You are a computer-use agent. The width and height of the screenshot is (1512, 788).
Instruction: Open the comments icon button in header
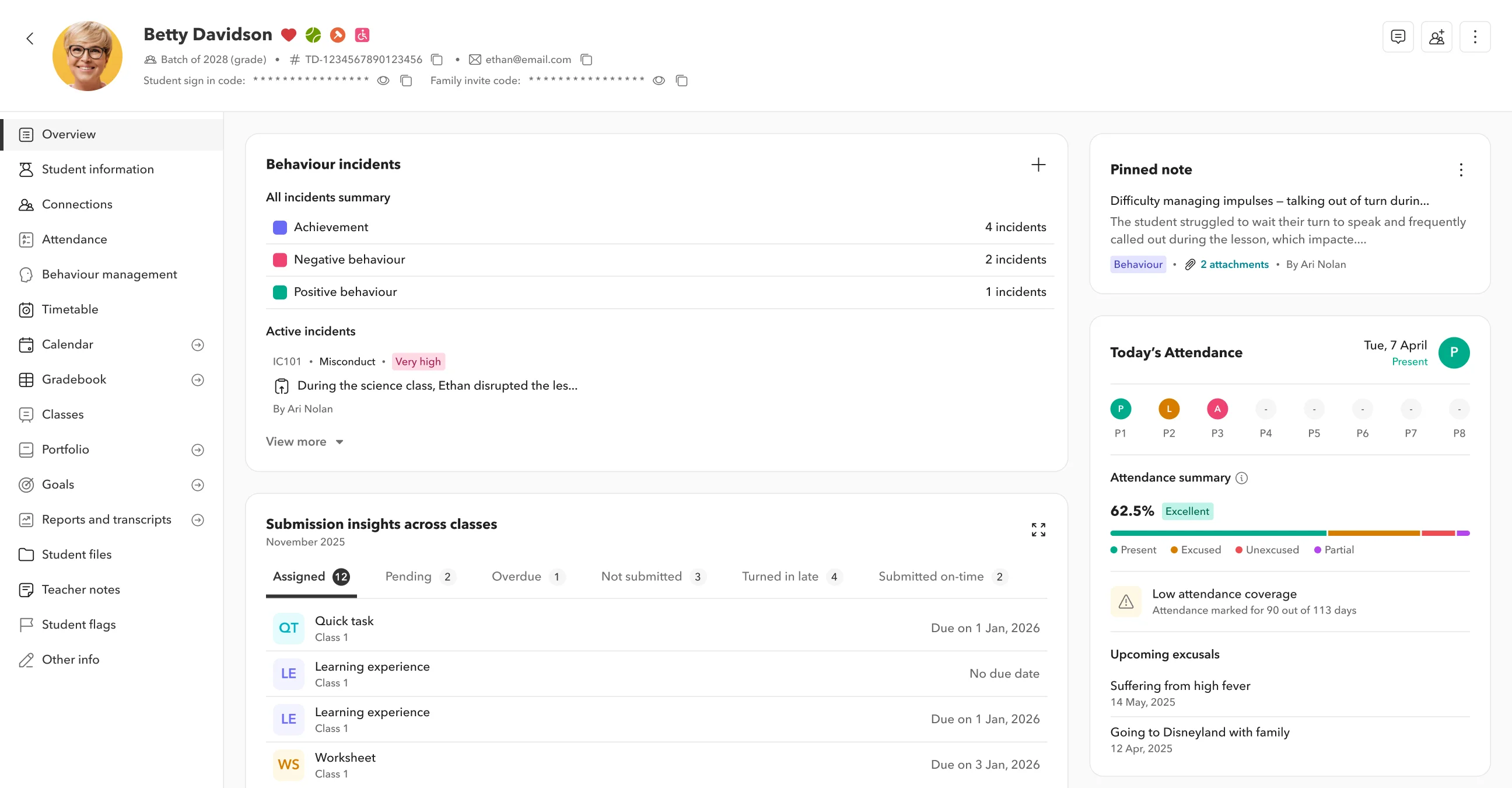click(x=1398, y=37)
